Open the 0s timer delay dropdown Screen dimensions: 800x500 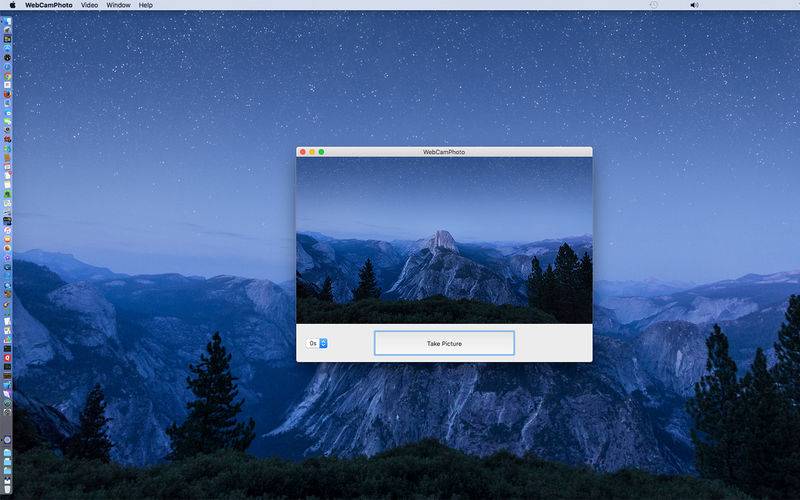[317, 343]
